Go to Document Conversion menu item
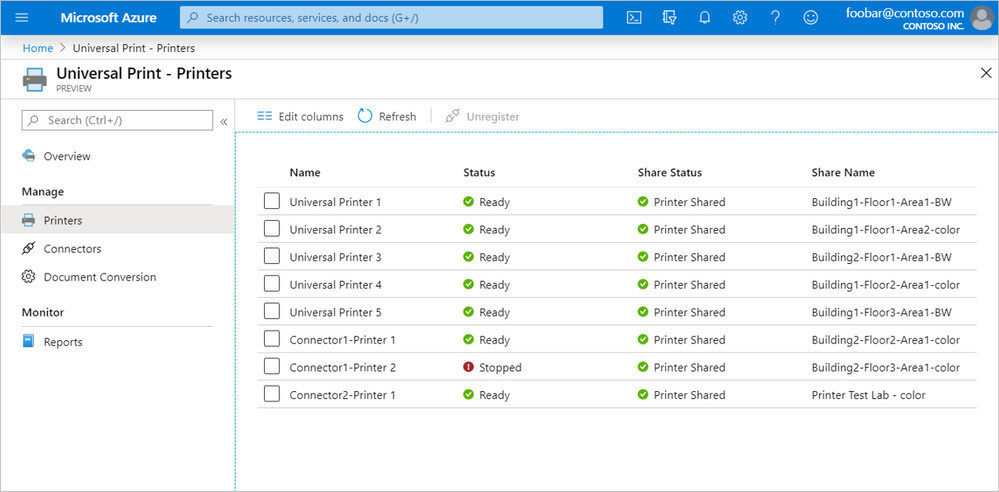This screenshot has height=492, width=999. [x=99, y=277]
